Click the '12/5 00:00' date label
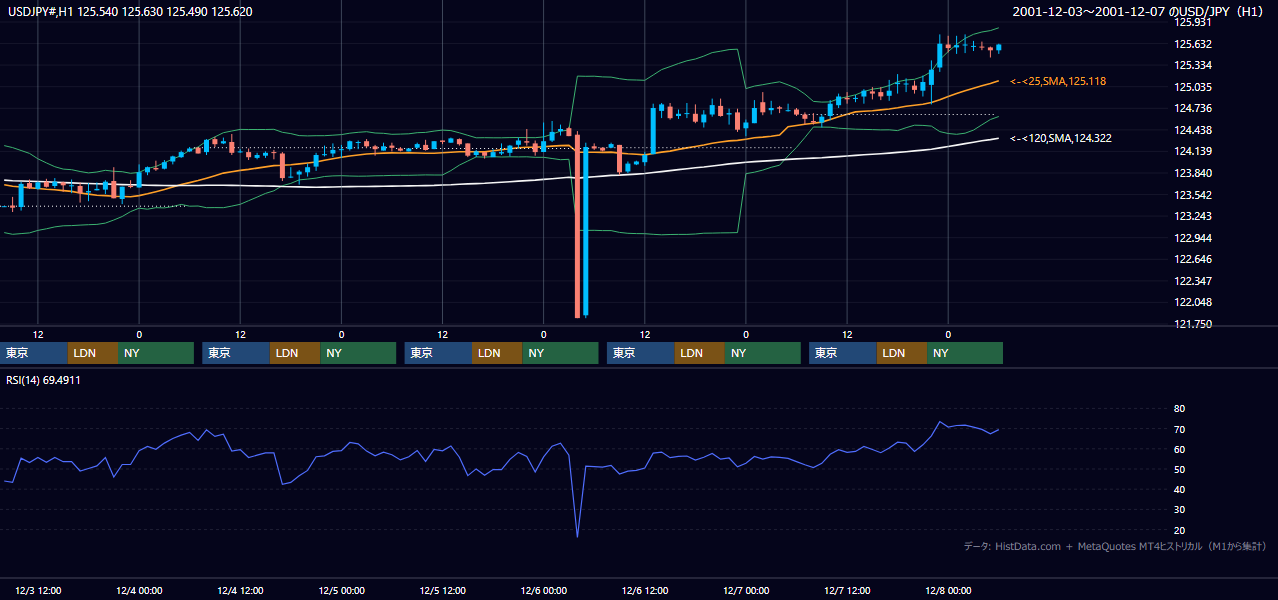 (341, 591)
